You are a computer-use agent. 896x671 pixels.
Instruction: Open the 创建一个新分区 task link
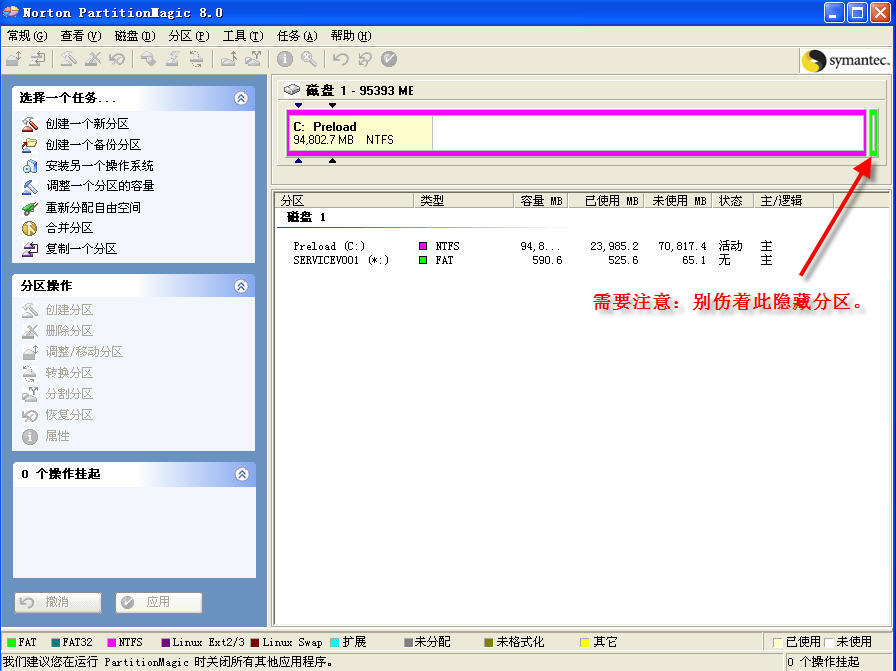click(x=87, y=123)
